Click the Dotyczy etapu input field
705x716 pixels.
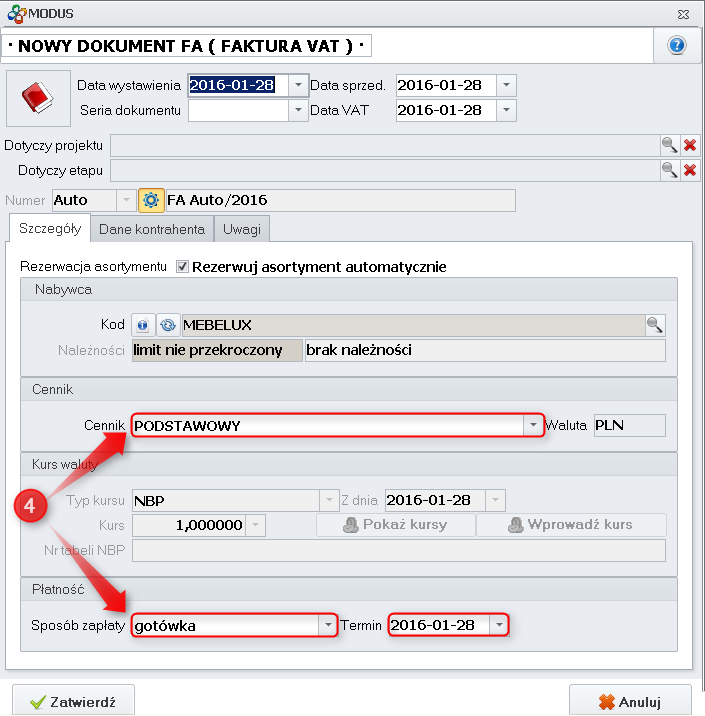[385, 170]
